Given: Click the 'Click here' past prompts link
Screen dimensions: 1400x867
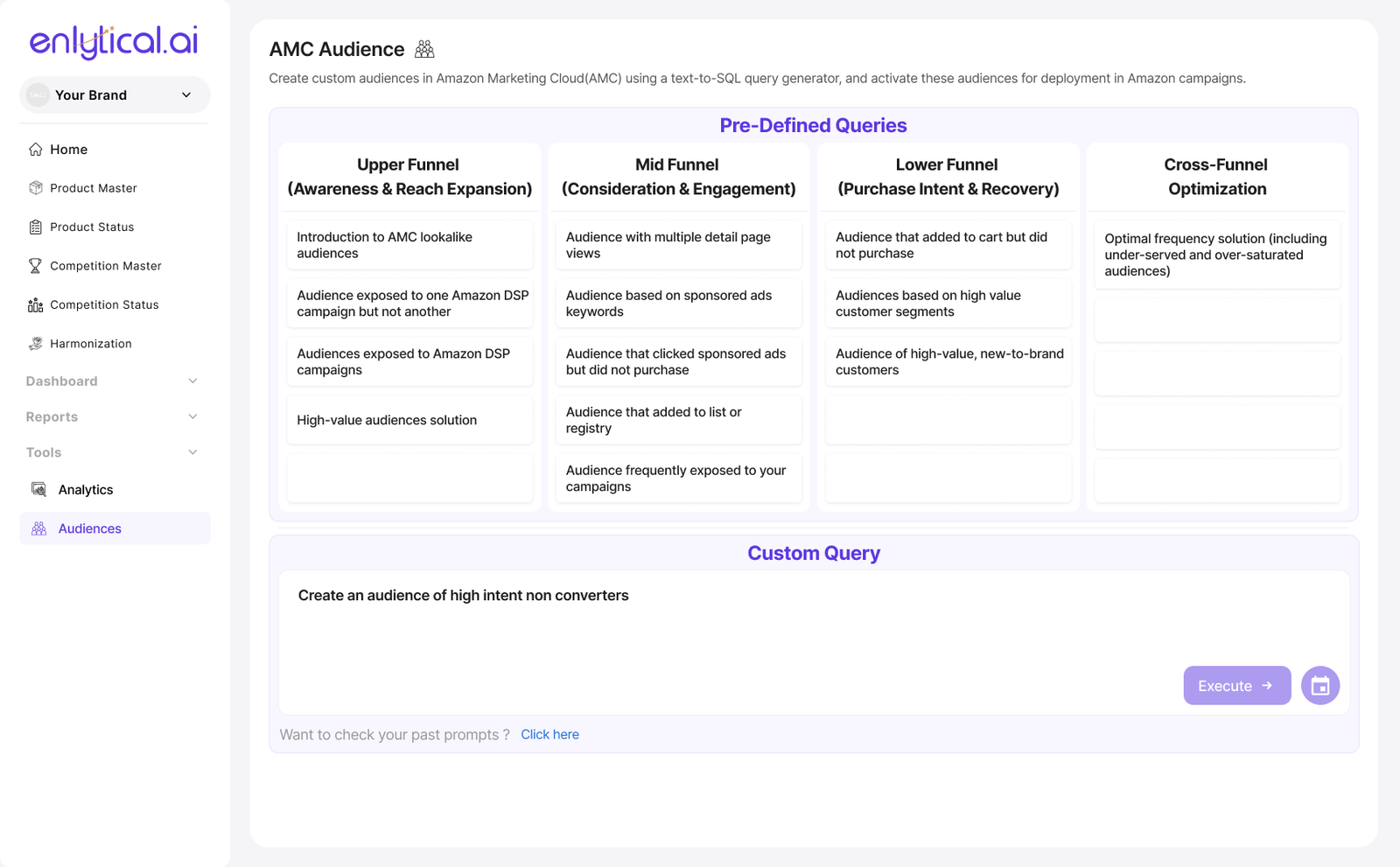Looking at the screenshot, I should 549,735.
